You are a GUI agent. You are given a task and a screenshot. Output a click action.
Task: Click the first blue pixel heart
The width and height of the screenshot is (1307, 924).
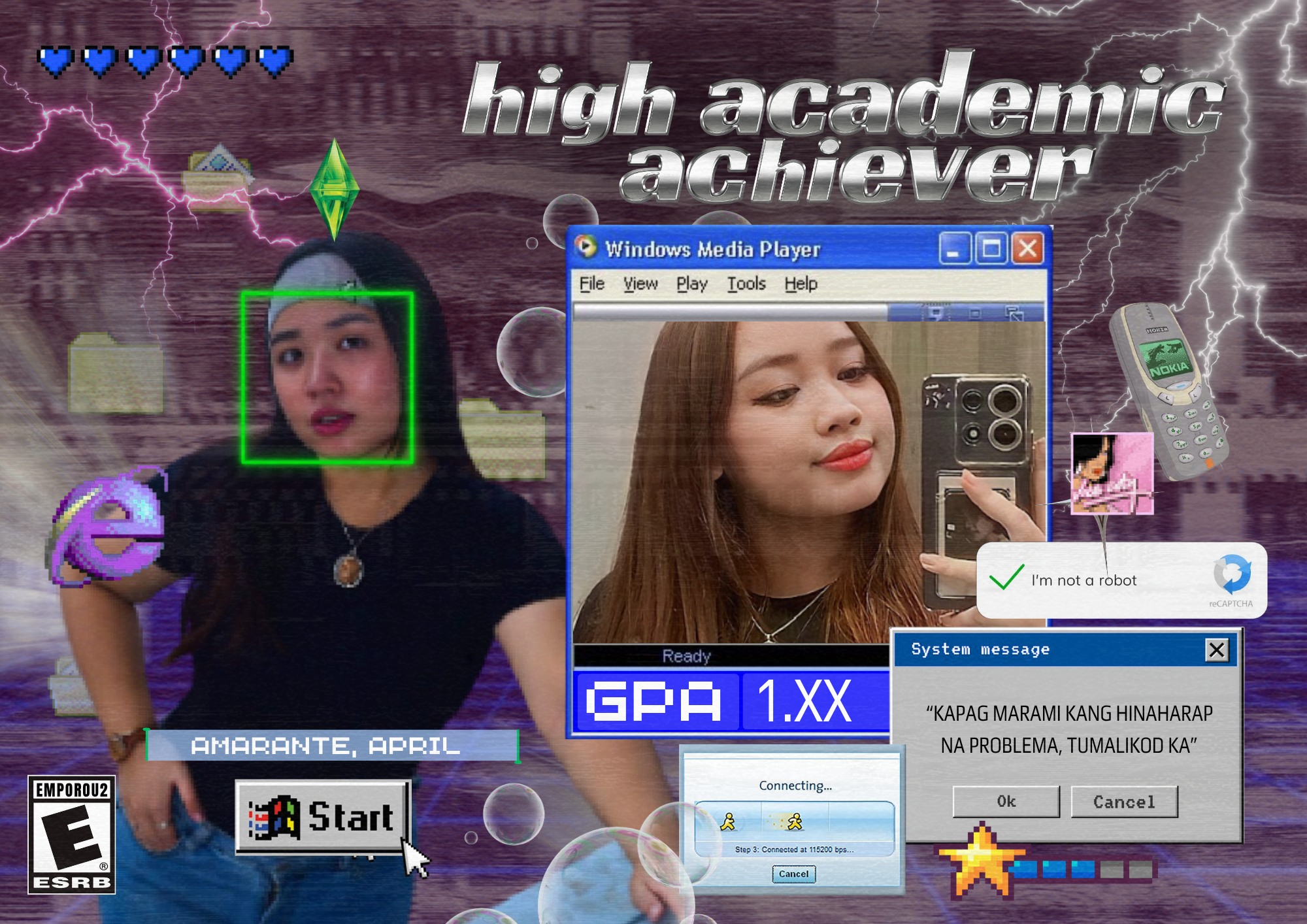click(x=56, y=61)
